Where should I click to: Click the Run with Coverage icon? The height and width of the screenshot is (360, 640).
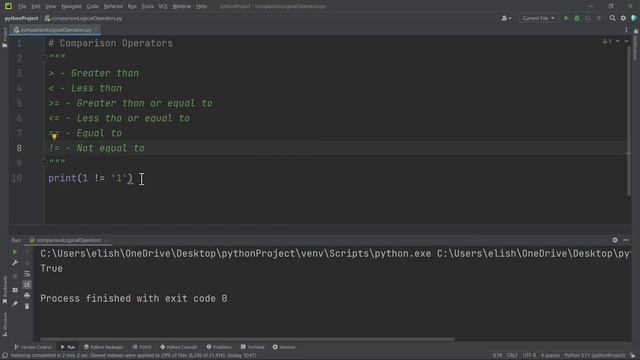tap(588, 18)
